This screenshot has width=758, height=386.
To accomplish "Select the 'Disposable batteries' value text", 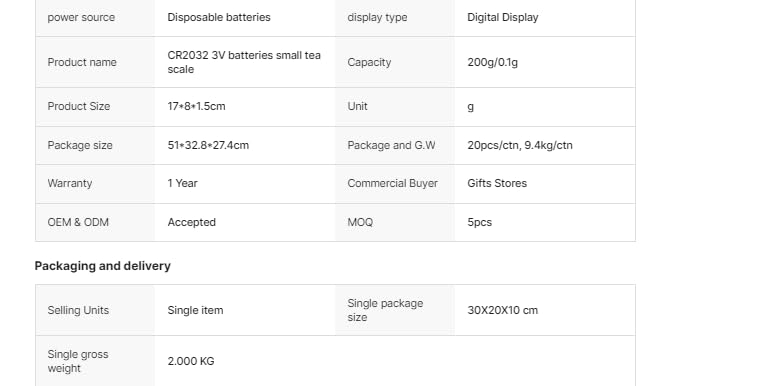I will pyautogui.click(x=219, y=17).
